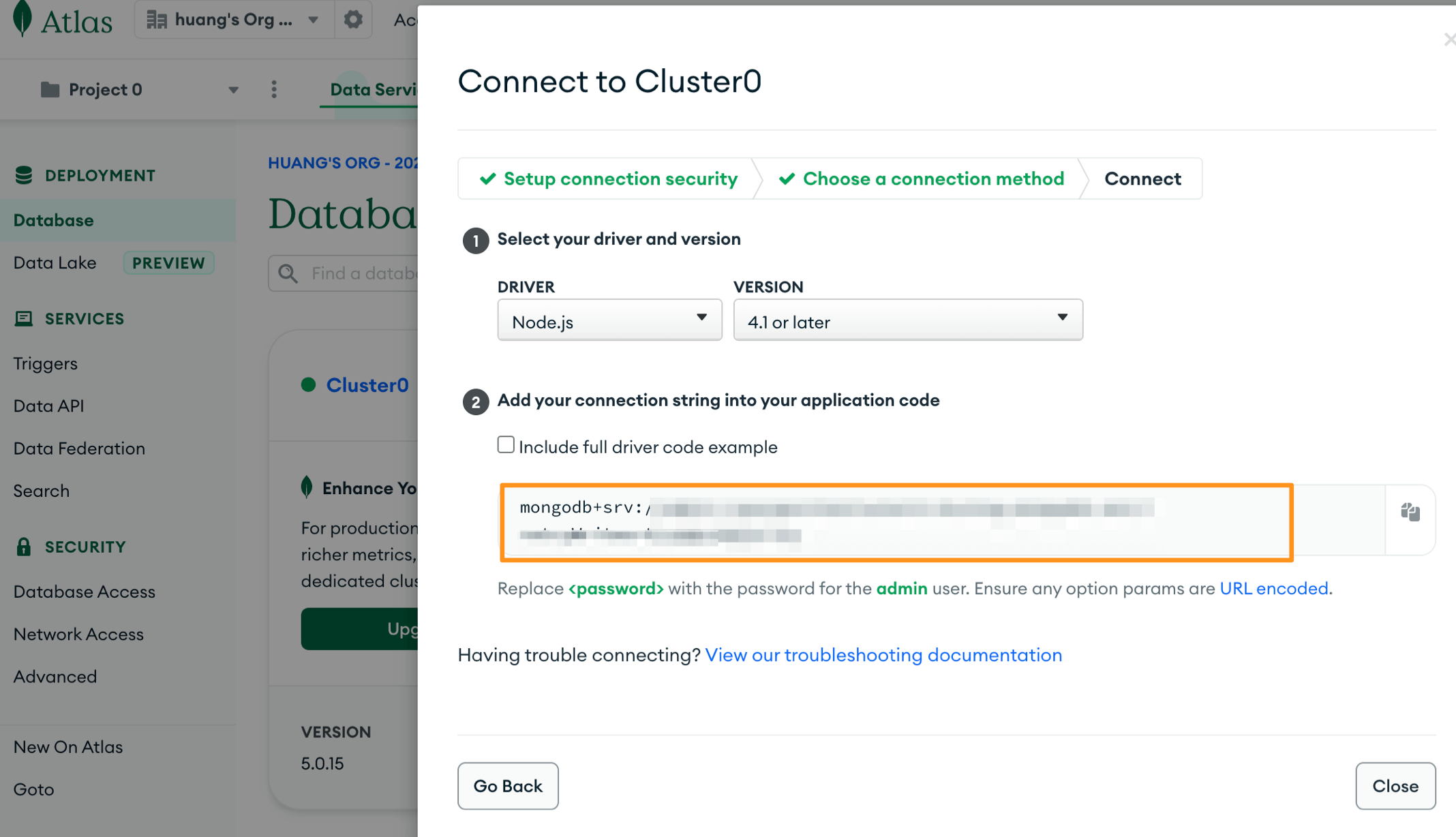This screenshot has height=837, width=1456.
Task: Open the URL encoded link
Action: (1273, 588)
